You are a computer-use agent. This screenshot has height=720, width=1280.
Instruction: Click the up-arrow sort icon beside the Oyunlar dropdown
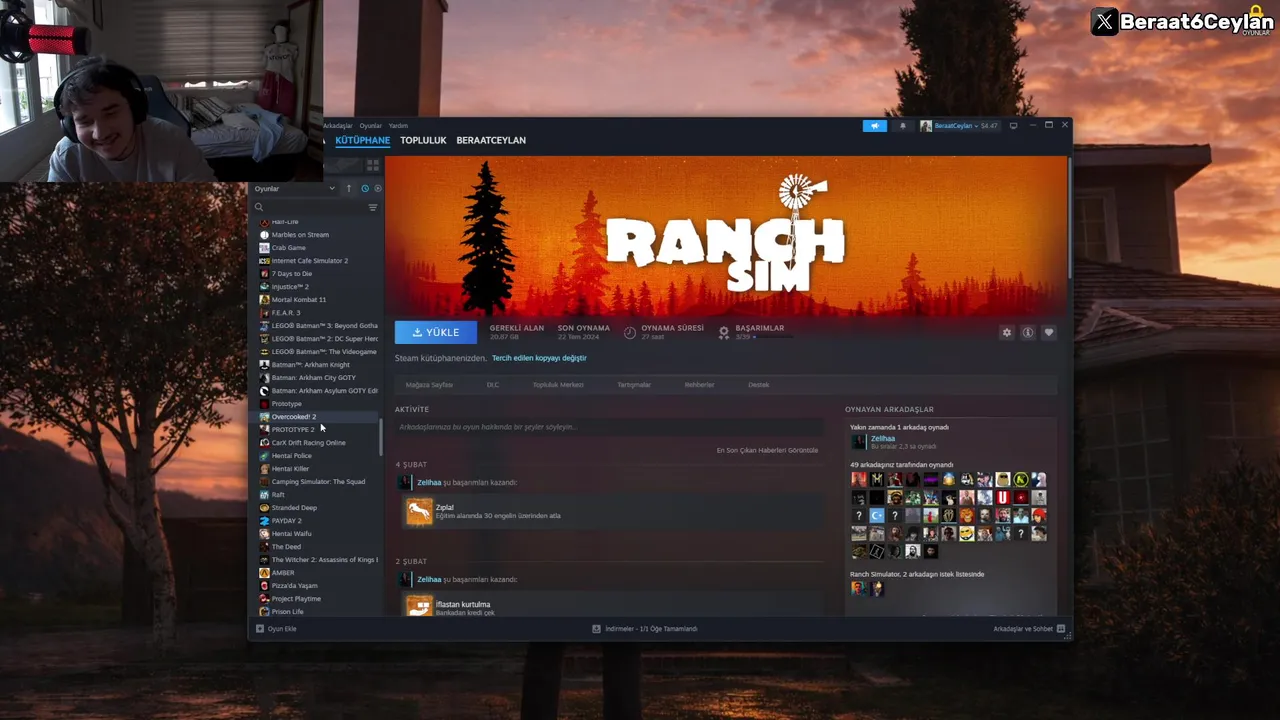(349, 189)
